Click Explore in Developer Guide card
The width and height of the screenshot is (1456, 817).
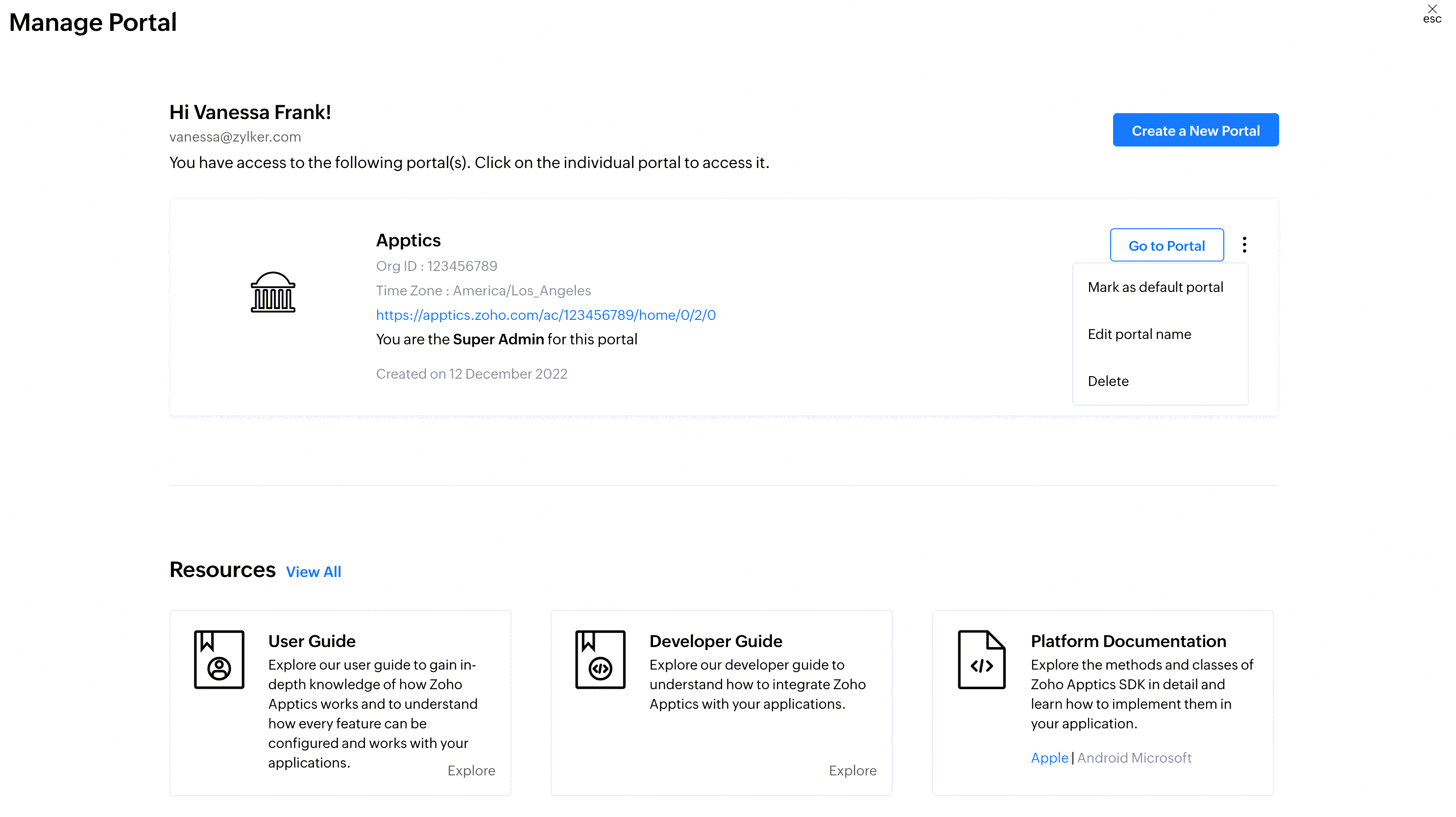[x=852, y=770]
